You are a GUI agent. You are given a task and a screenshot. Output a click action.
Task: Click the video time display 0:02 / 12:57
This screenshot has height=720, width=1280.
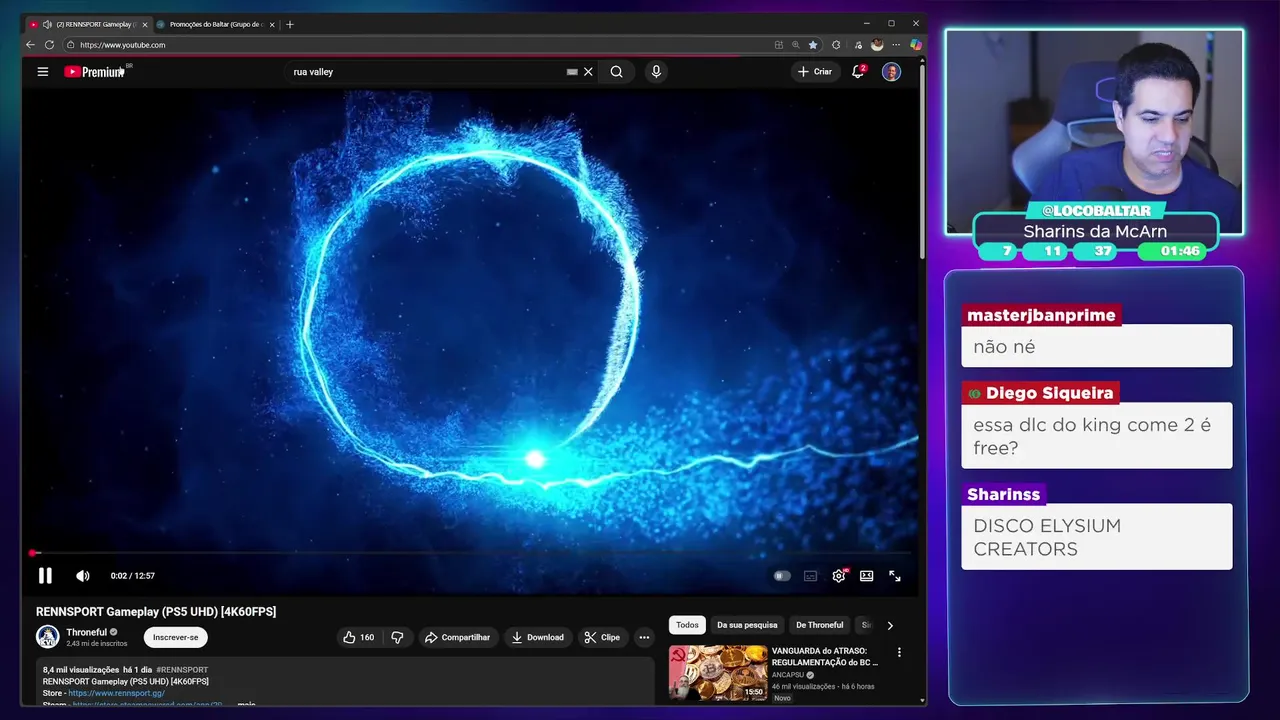click(132, 576)
